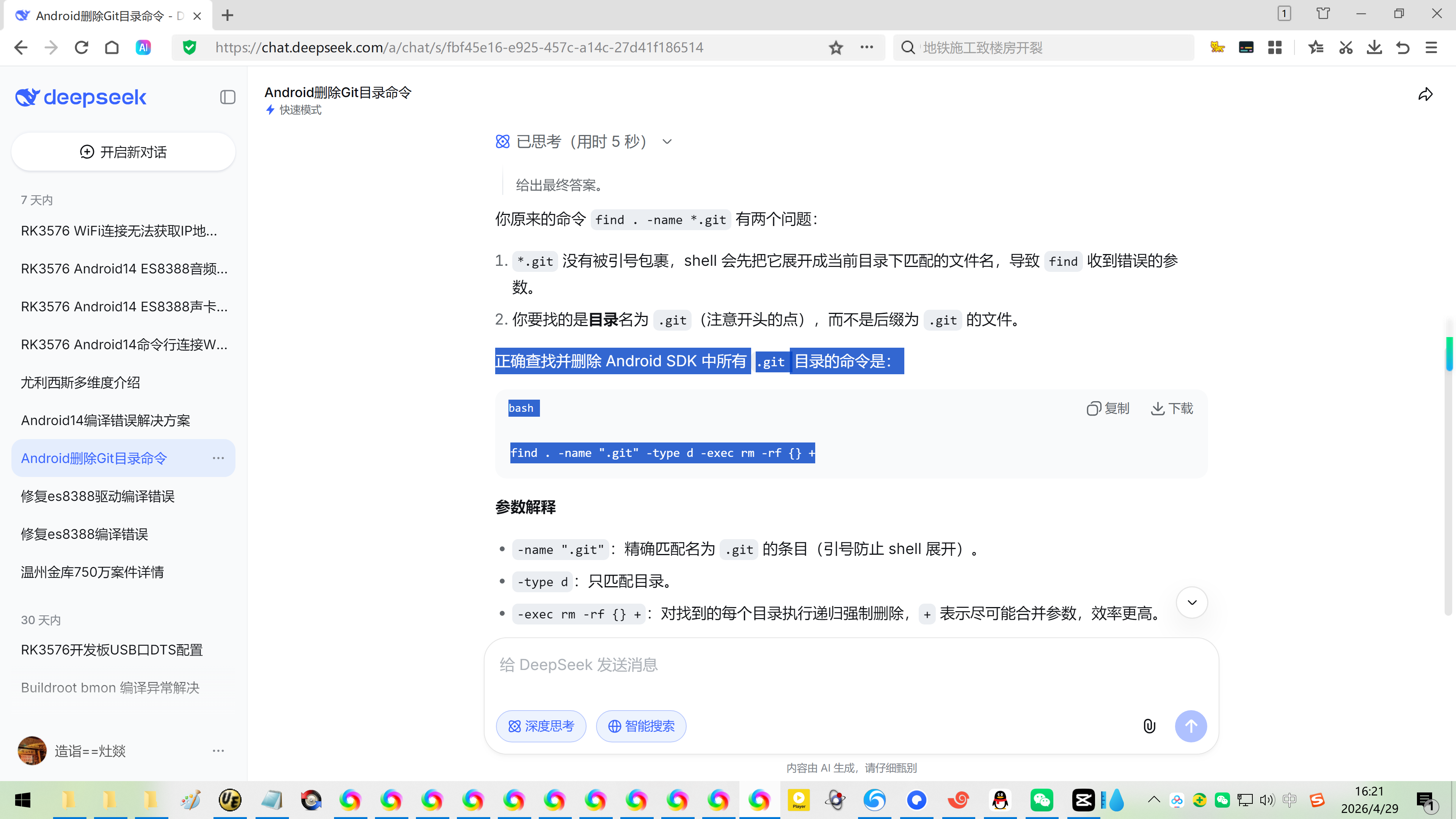Start a new chat with 开启新对话

123,152
